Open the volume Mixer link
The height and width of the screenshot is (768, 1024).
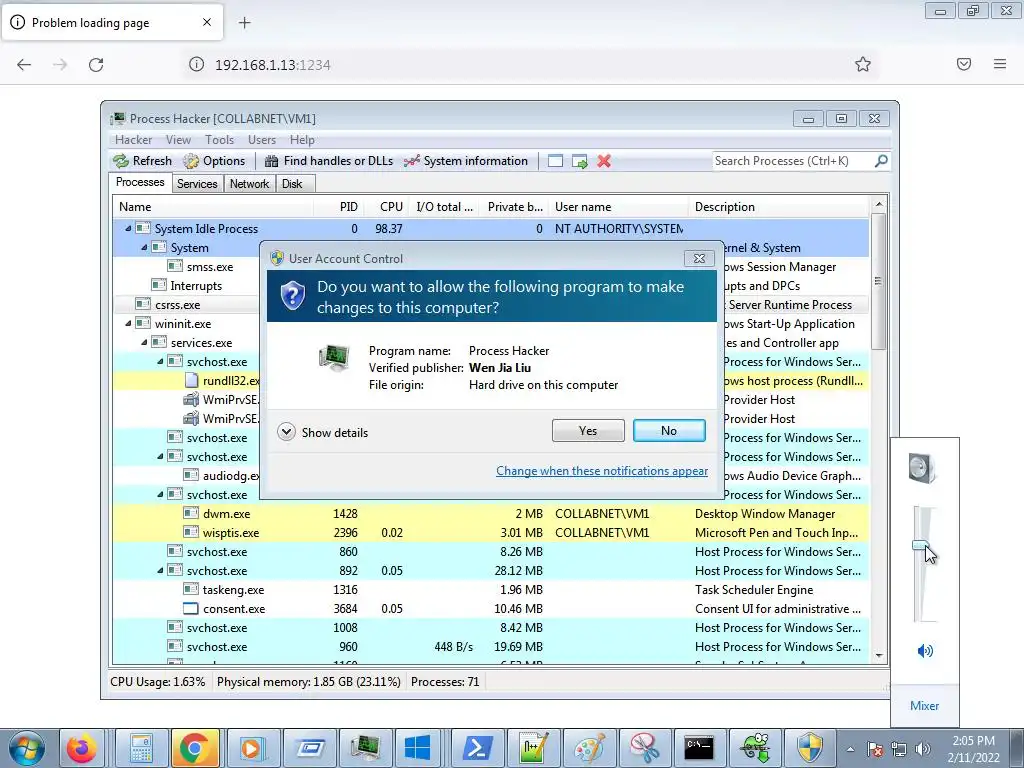coord(924,706)
